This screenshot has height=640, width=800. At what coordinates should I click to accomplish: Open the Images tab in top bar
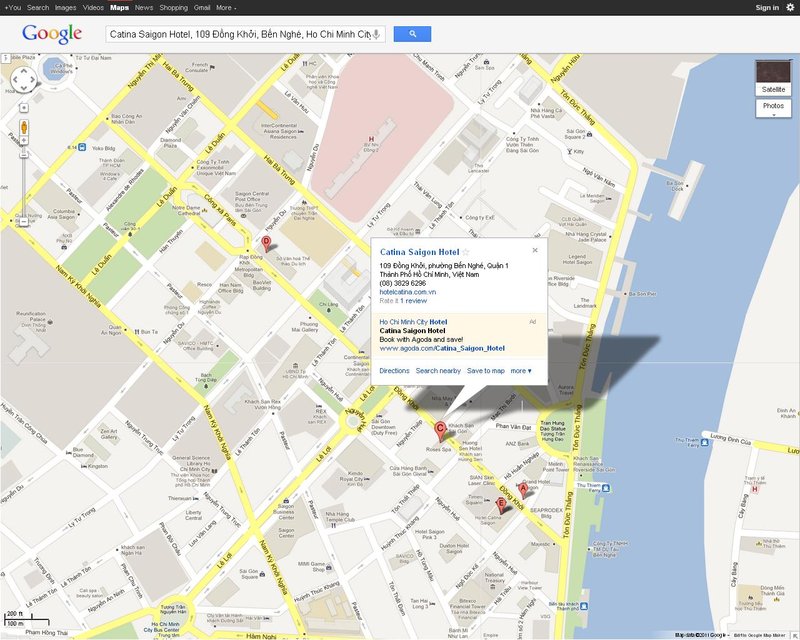65,8
